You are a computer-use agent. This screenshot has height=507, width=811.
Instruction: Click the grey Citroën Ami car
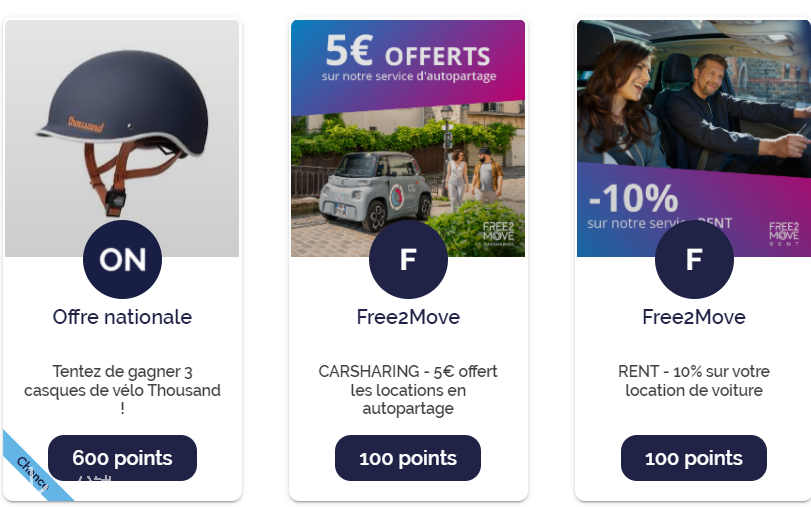pyautogui.click(x=376, y=191)
